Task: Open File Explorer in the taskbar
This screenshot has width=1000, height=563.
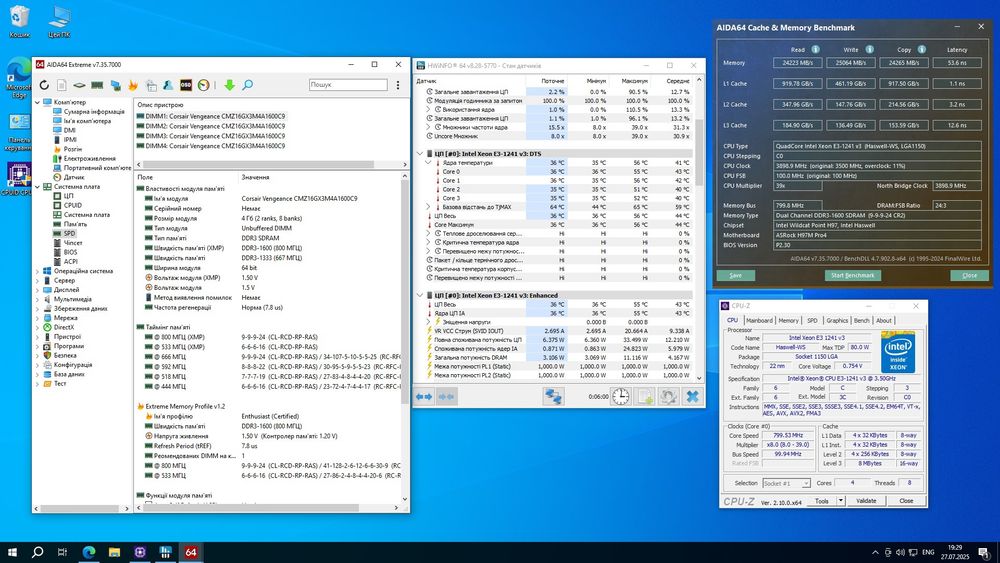Action: 114,552
